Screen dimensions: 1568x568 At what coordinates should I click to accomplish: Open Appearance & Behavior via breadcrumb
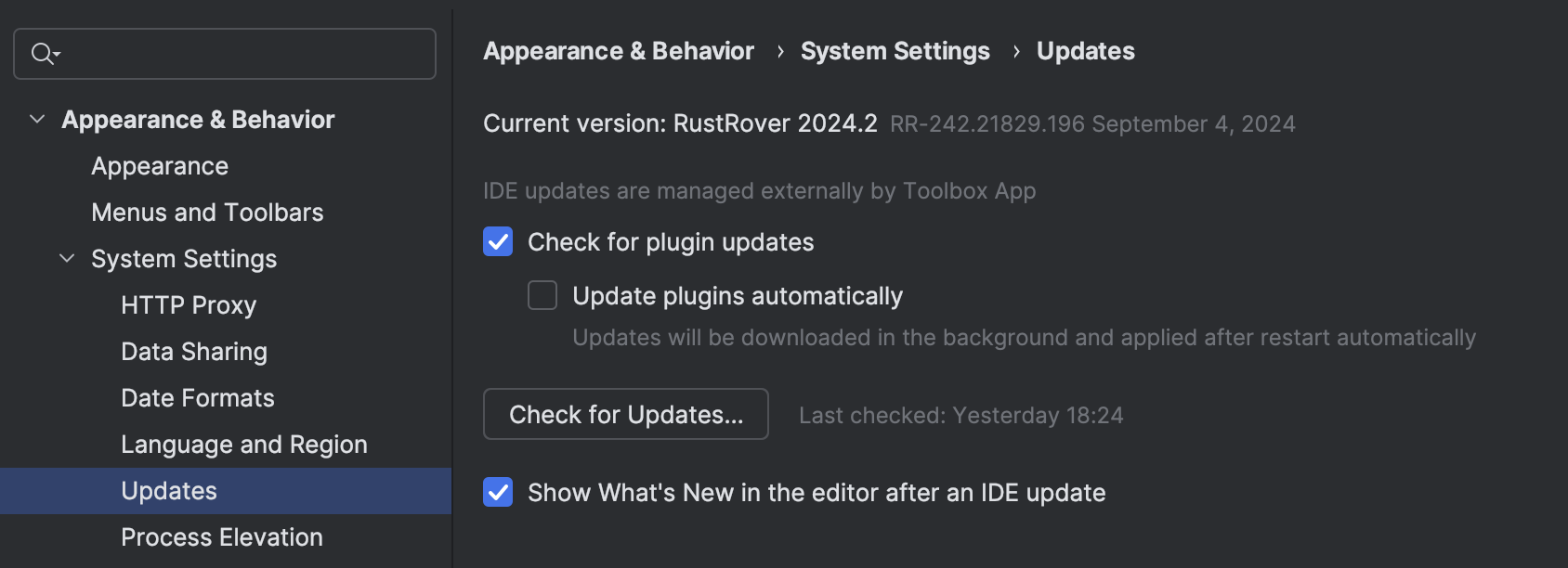[x=618, y=51]
